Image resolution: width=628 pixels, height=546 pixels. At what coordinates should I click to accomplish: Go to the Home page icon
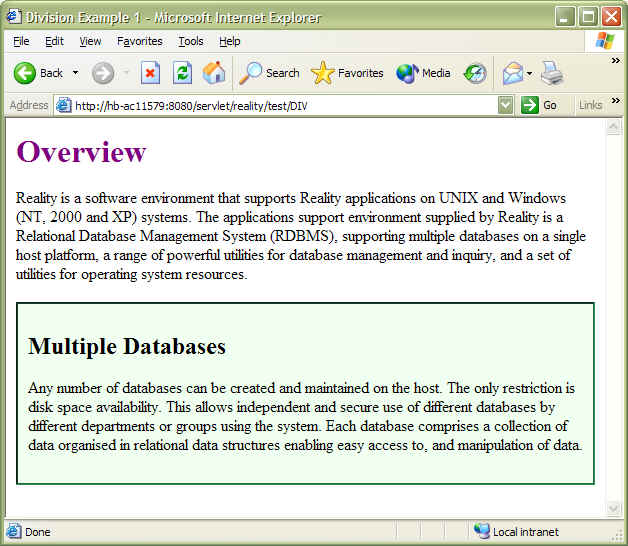pyautogui.click(x=214, y=73)
